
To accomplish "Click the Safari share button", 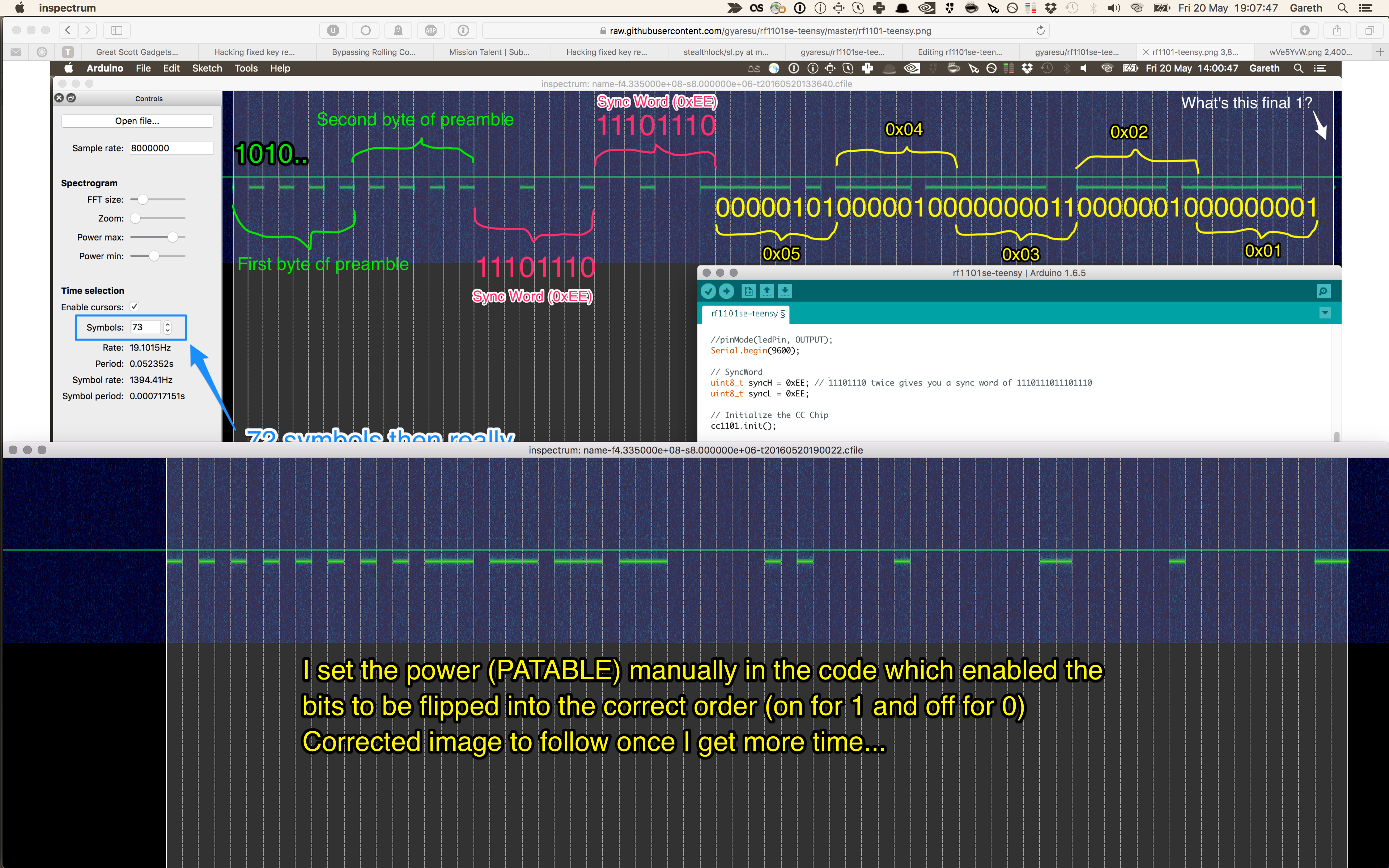I will [x=1337, y=30].
